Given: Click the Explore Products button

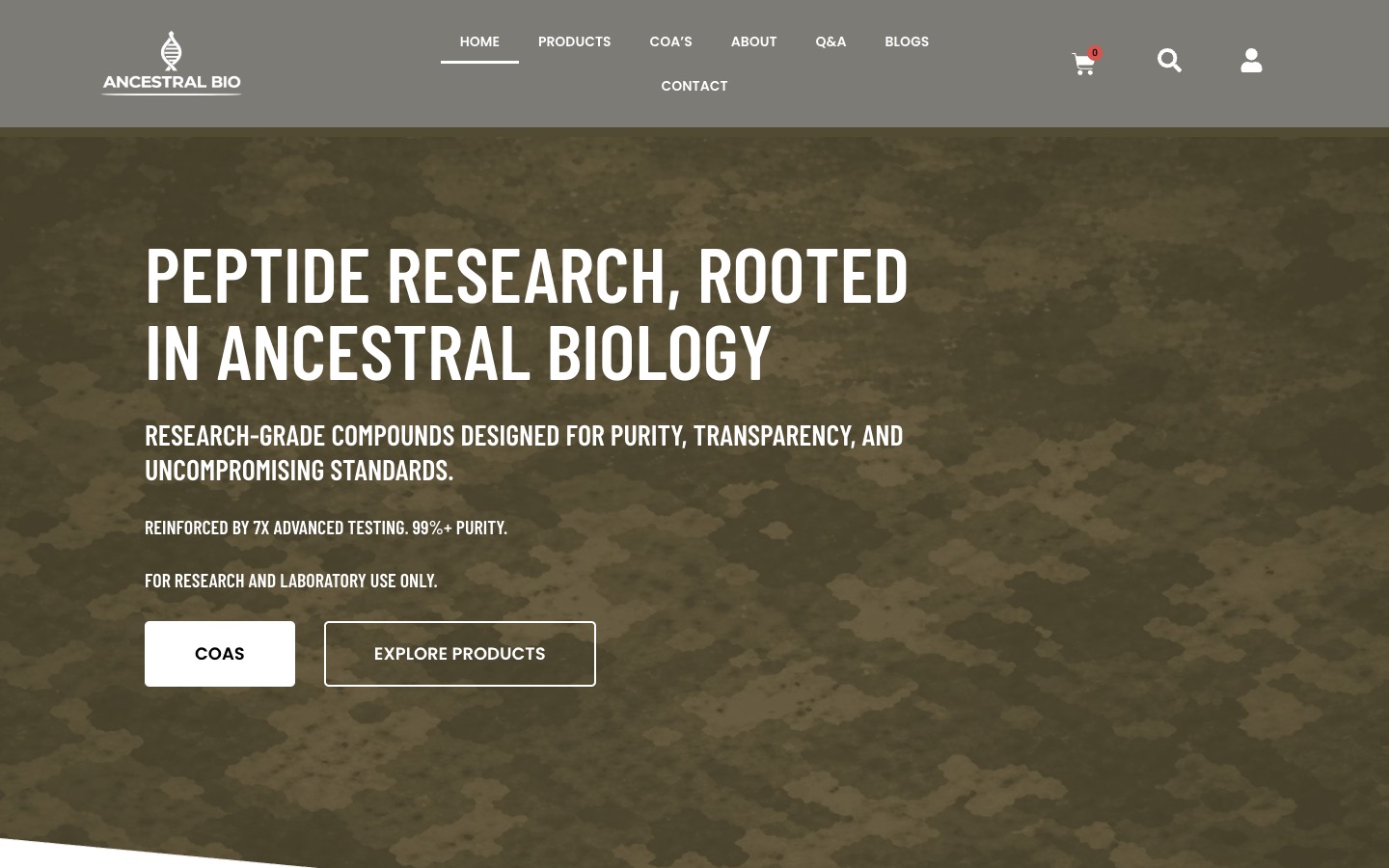Looking at the screenshot, I should point(460,654).
